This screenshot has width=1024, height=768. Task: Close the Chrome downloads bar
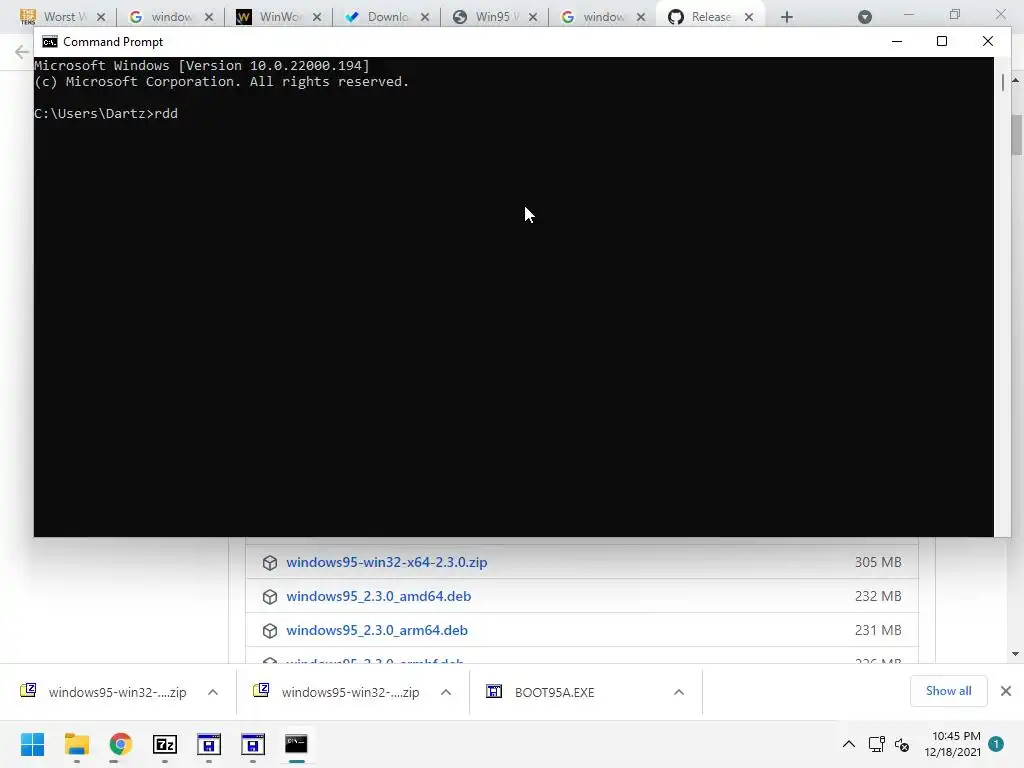[x=1006, y=691]
